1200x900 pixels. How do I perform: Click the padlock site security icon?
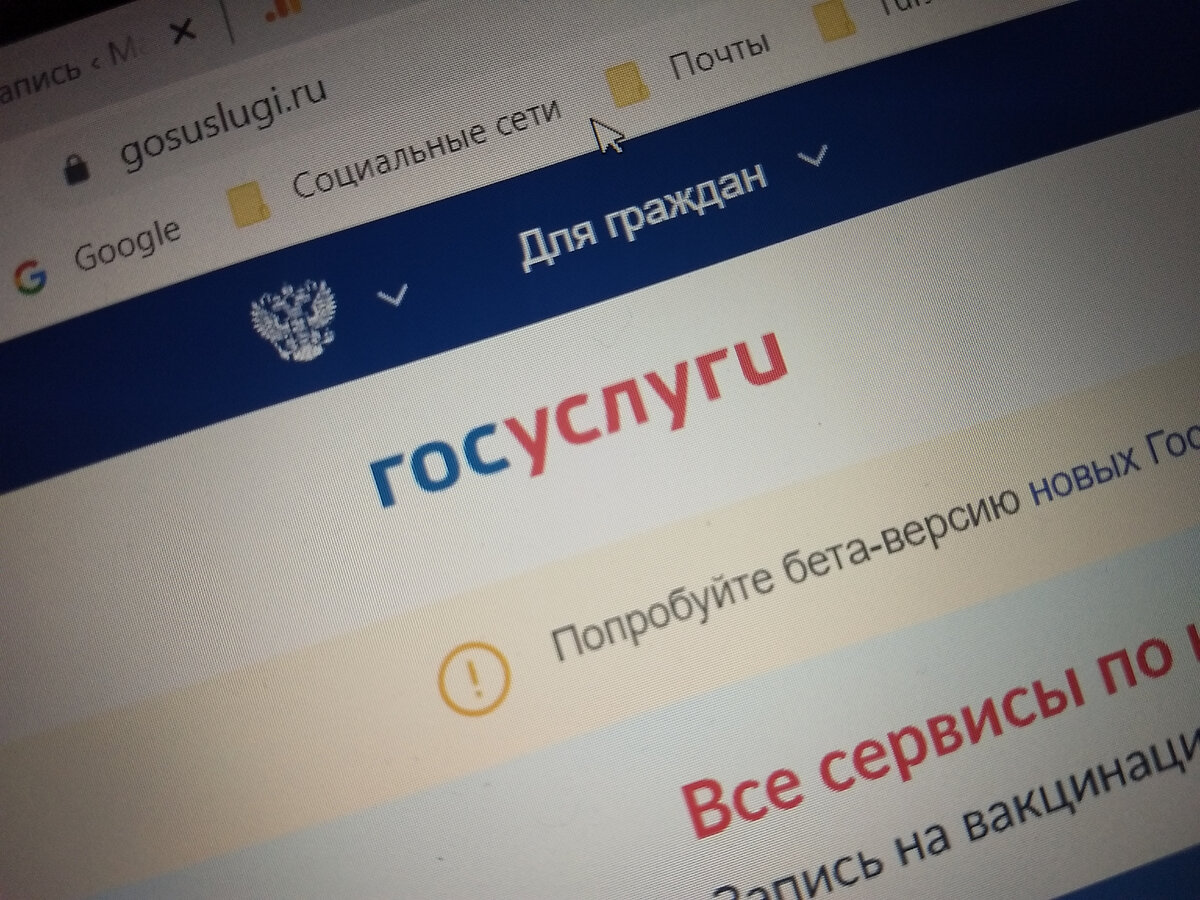pyautogui.click(x=76, y=167)
